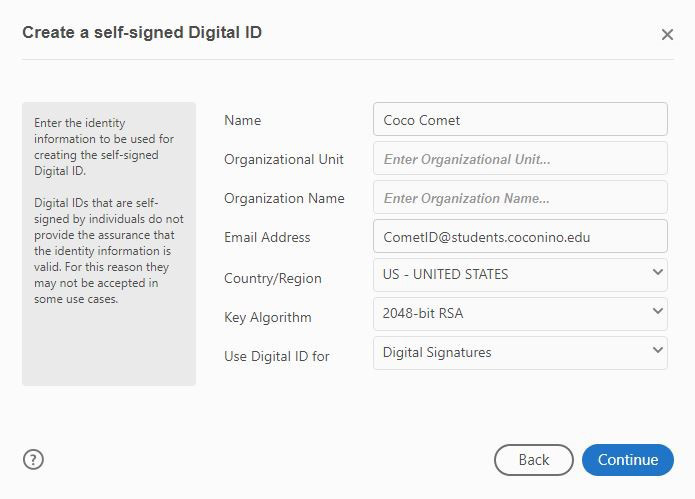Focus the Organizational Unit input field
This screenshot has width=695, height=499.
pyautogui.click(x=520, y=159)
